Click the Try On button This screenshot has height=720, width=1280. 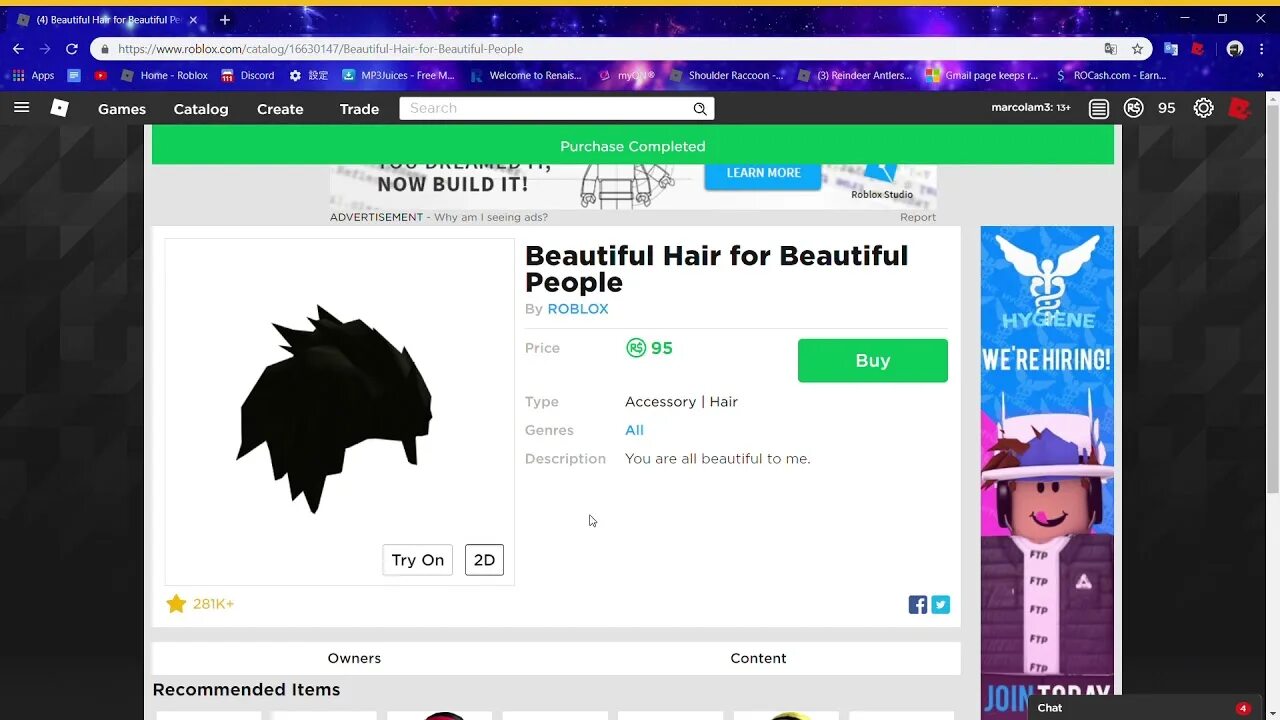tap(418, 560)
